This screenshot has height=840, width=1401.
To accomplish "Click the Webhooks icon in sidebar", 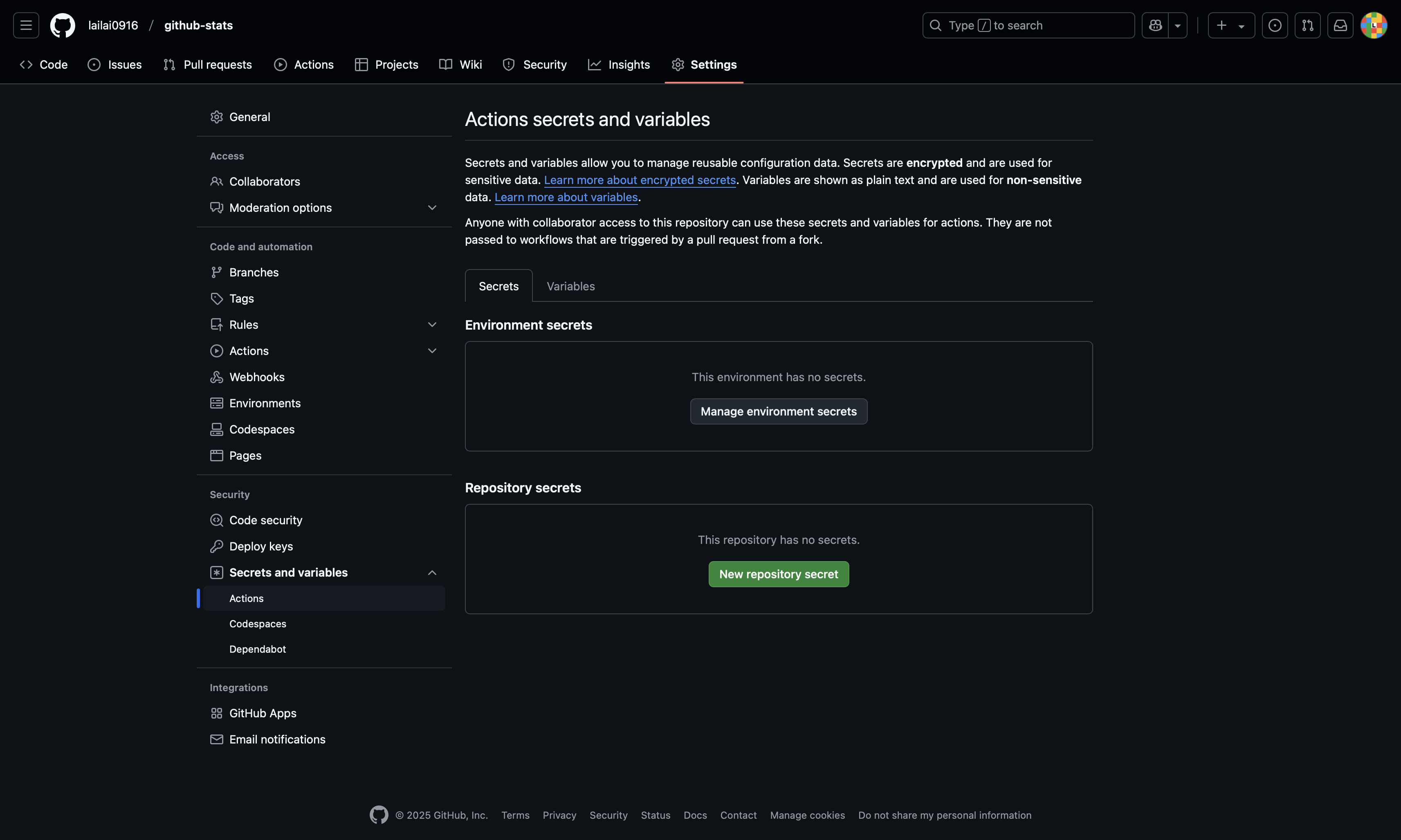I will pos(217,377).
